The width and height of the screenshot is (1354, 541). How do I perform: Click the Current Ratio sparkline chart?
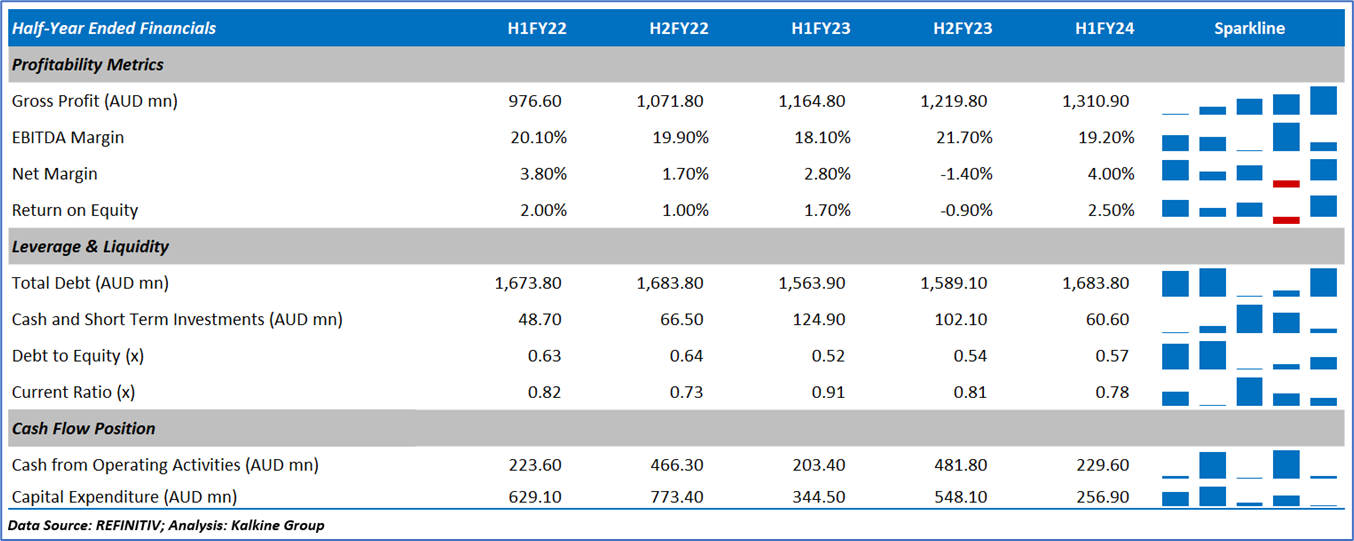click(1249, 392)
